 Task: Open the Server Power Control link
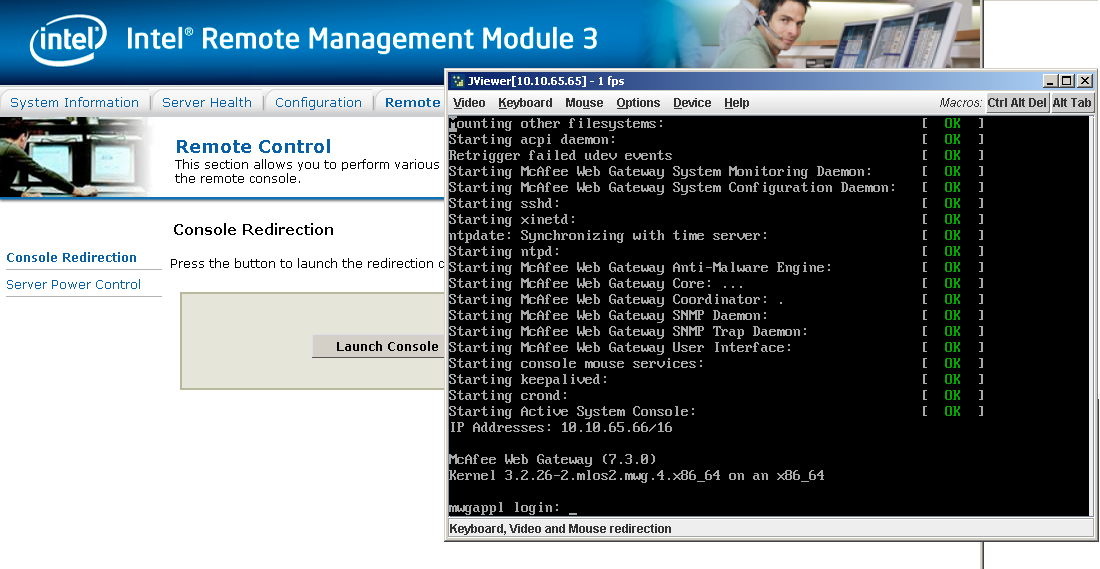coord(74,284)
